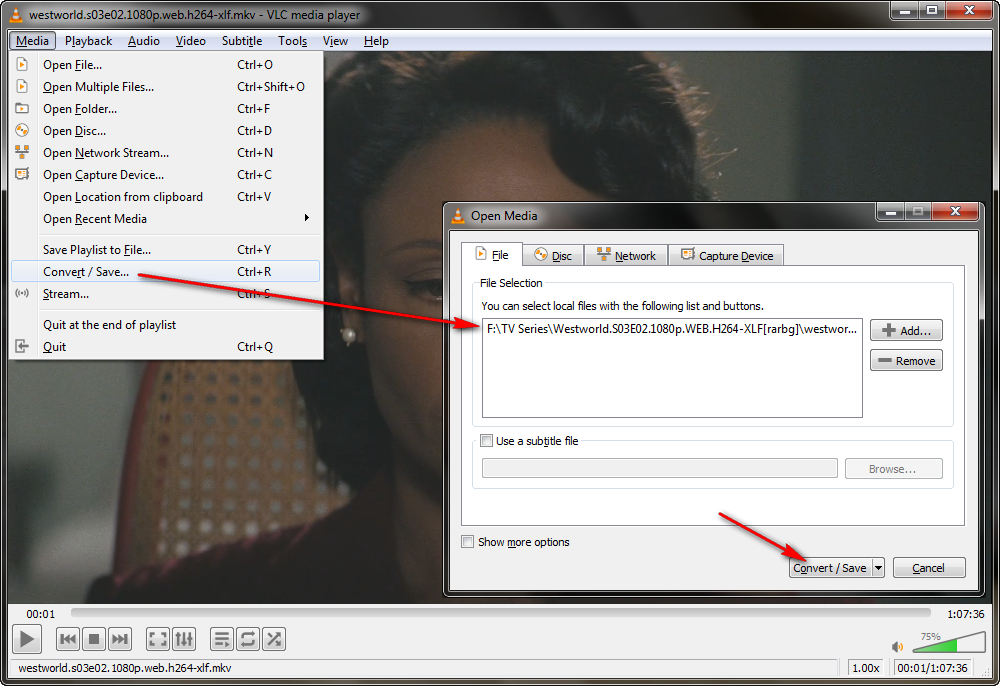
Task: Switch to the Capture Device tab
Action: pos(726,256)
